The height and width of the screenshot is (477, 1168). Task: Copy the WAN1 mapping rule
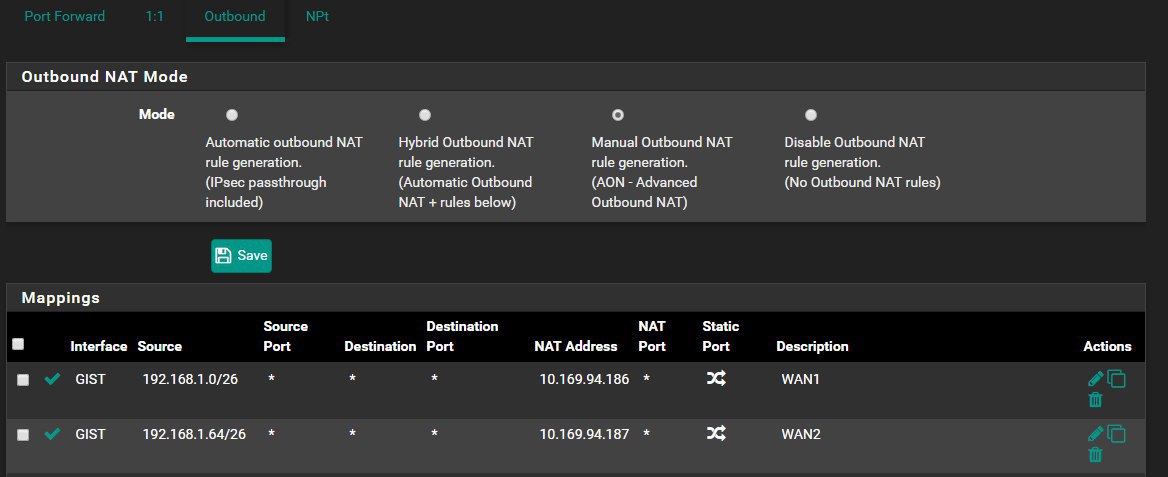(x=1117, y=379)
